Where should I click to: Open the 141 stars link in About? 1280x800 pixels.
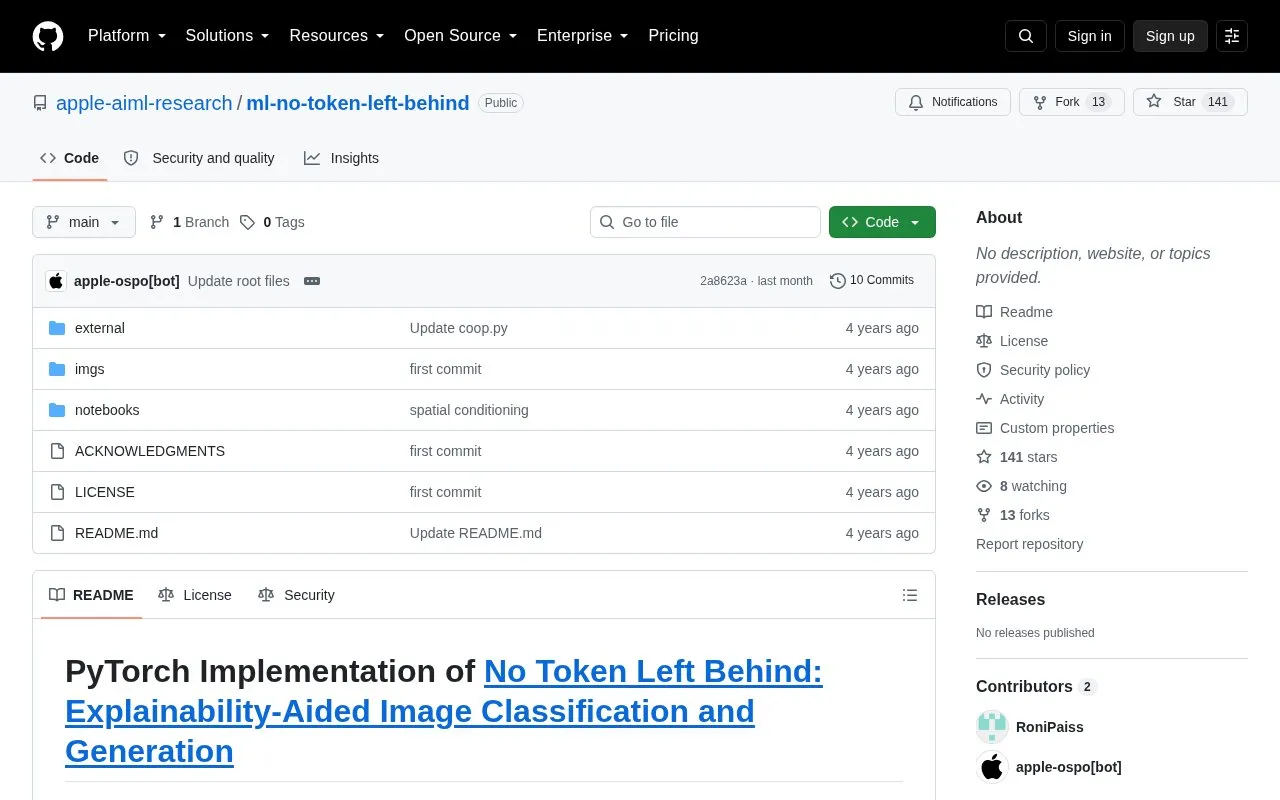(x=1017, y=457)
